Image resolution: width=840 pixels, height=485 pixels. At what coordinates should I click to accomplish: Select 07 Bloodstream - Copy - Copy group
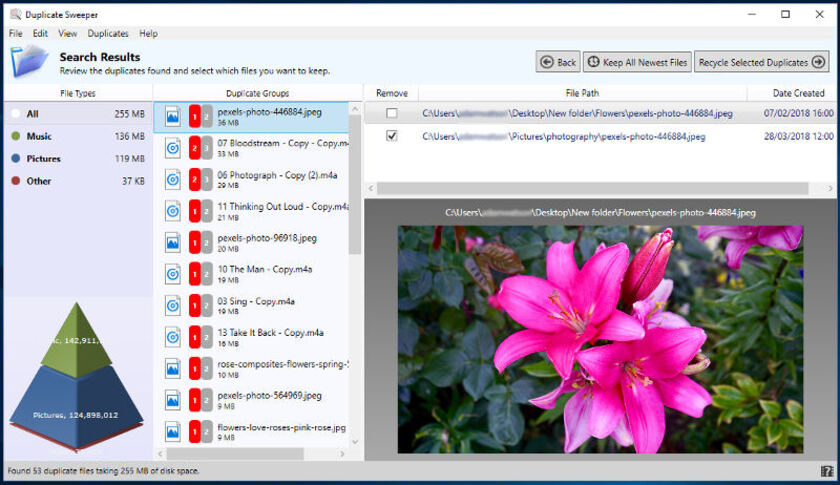(x=251, y=148)
